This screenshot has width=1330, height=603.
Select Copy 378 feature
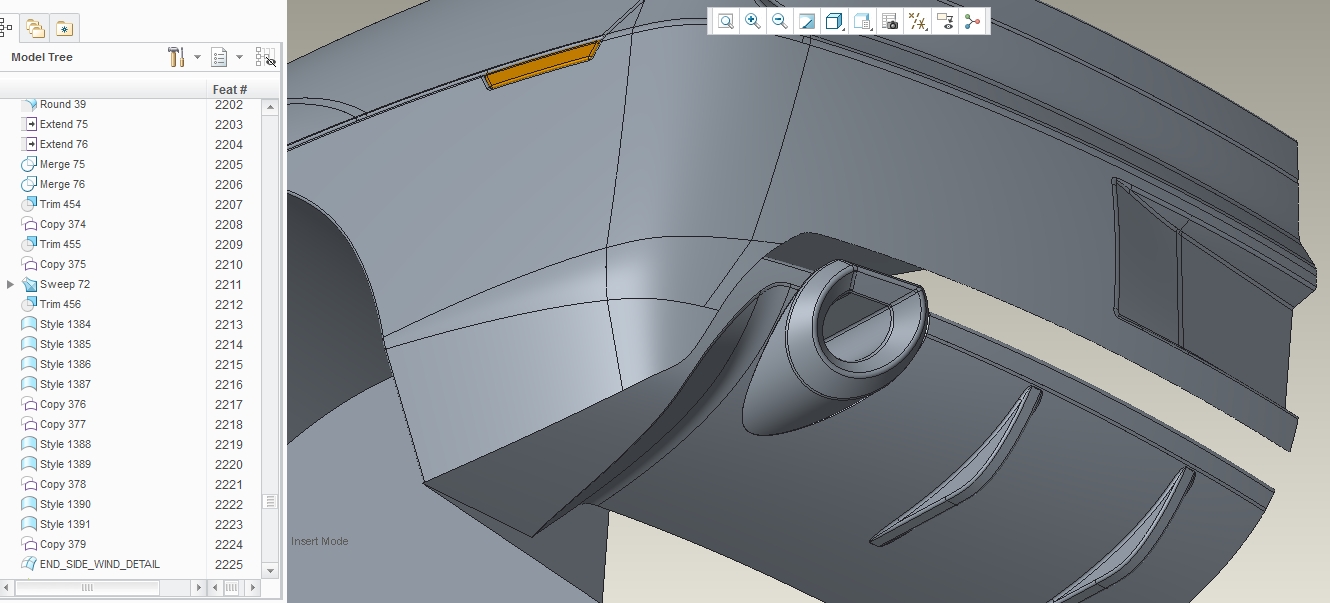63,484
